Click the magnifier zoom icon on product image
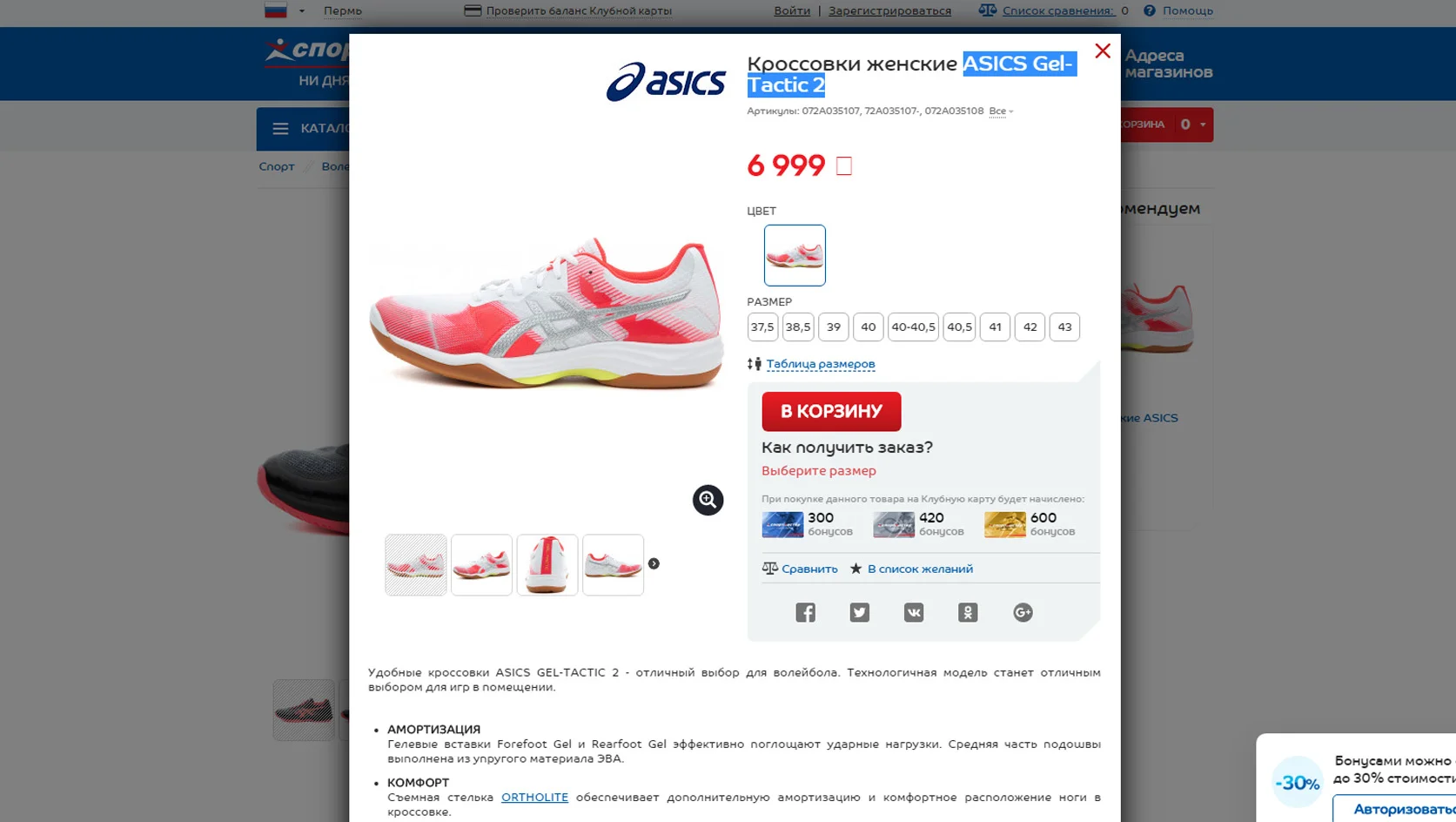 pyautogui.click(x=708, y=500)
